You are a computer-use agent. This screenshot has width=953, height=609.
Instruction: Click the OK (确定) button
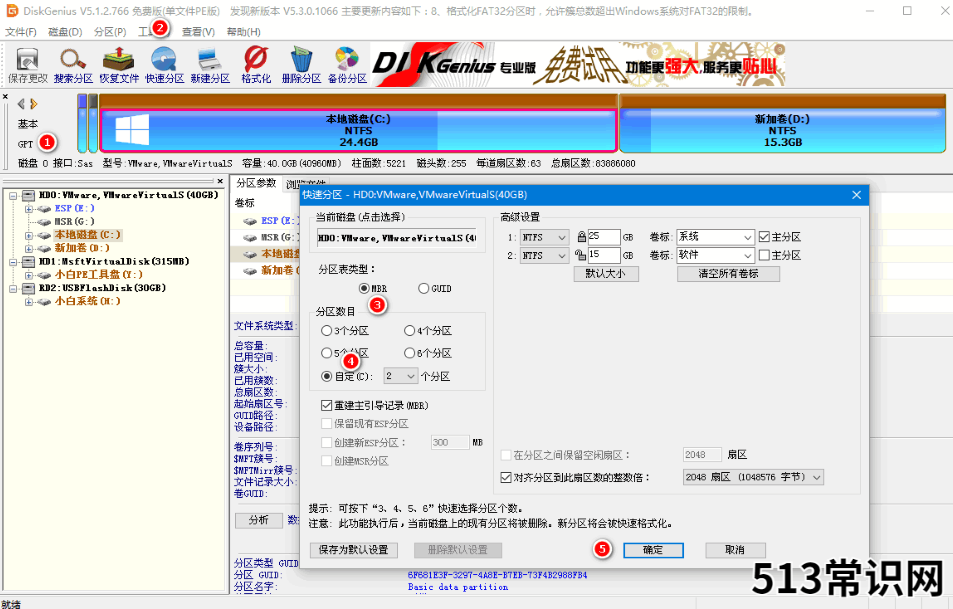(653, 550)
